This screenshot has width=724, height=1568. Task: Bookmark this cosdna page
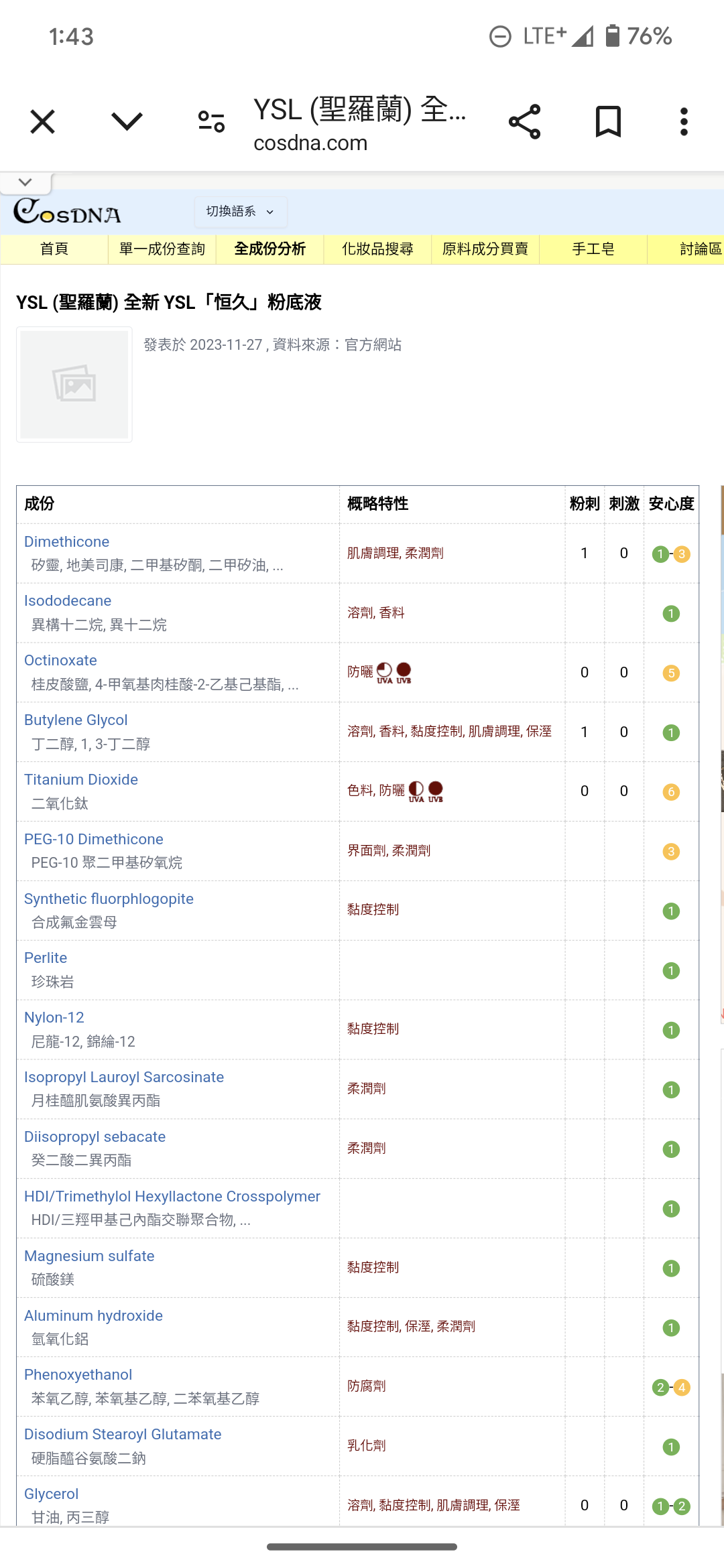[x=608, y=121]
